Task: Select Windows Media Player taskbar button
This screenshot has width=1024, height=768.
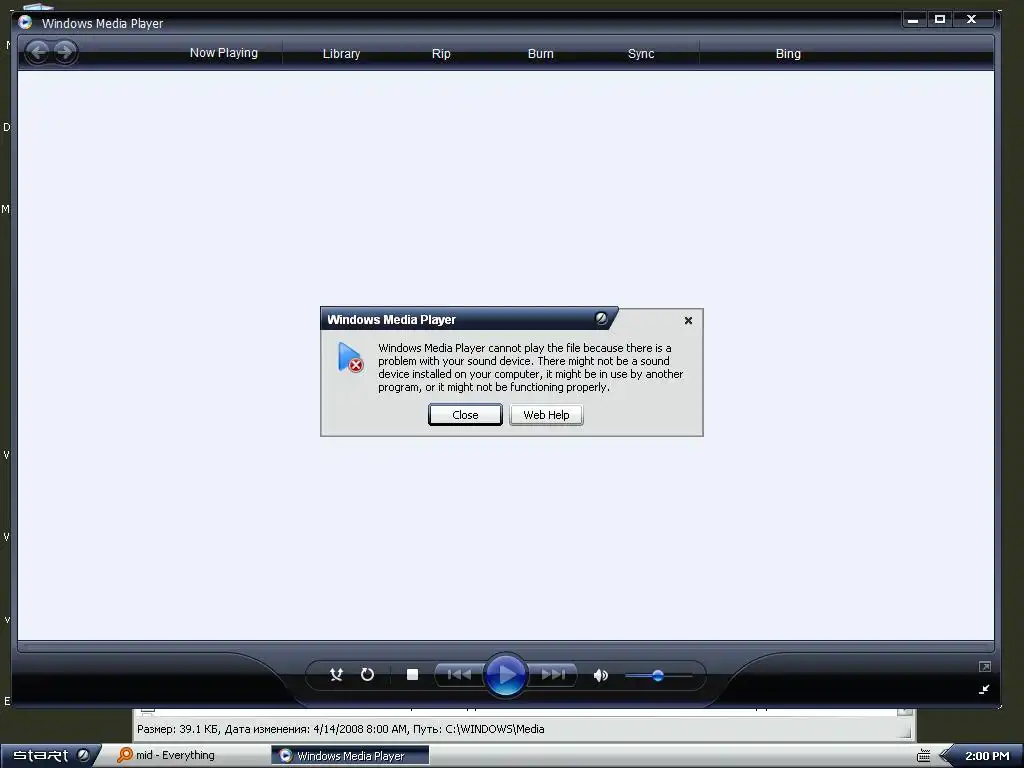Action: pos(350,756)
